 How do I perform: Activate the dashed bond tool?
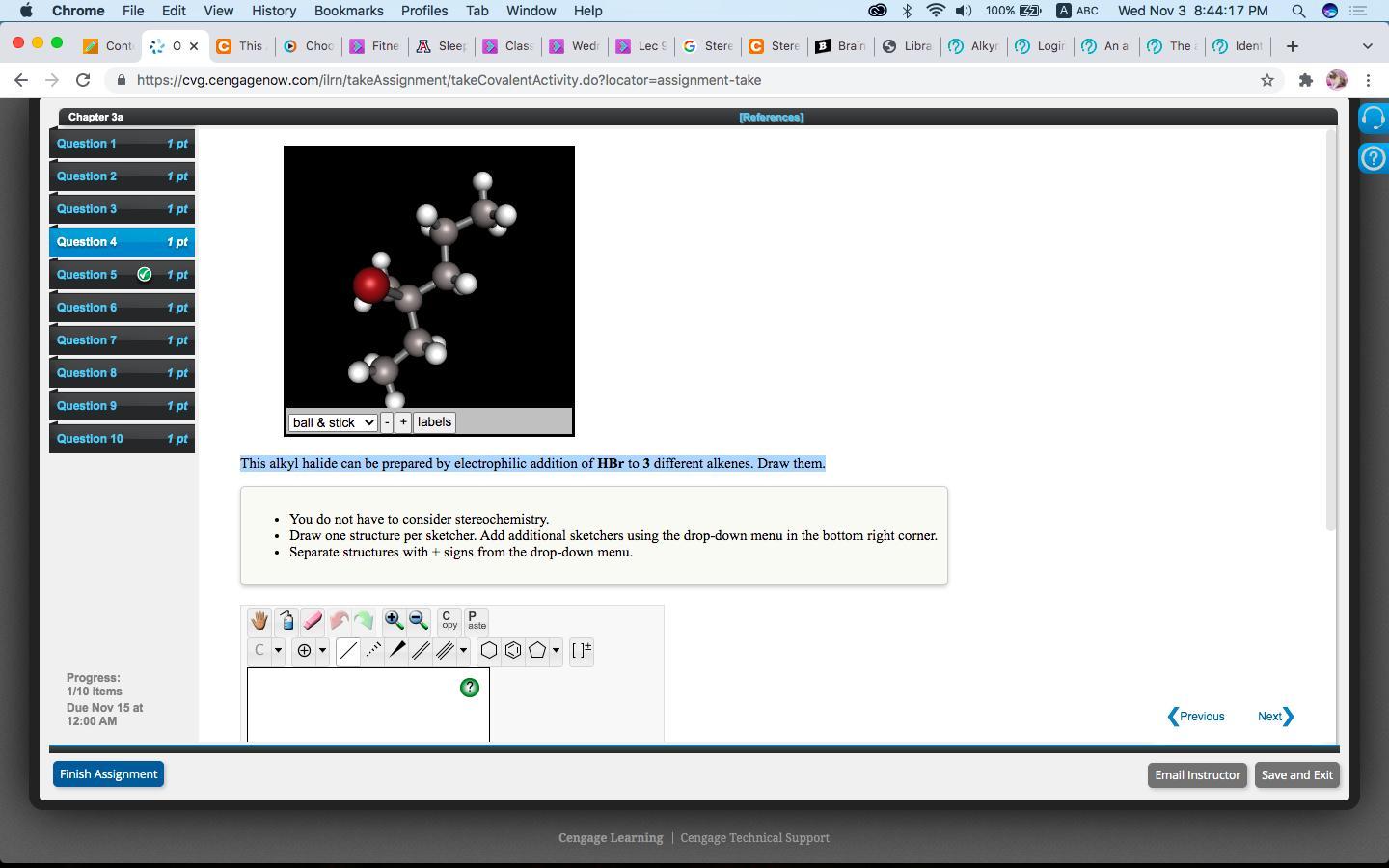click(x=372, y=651)
